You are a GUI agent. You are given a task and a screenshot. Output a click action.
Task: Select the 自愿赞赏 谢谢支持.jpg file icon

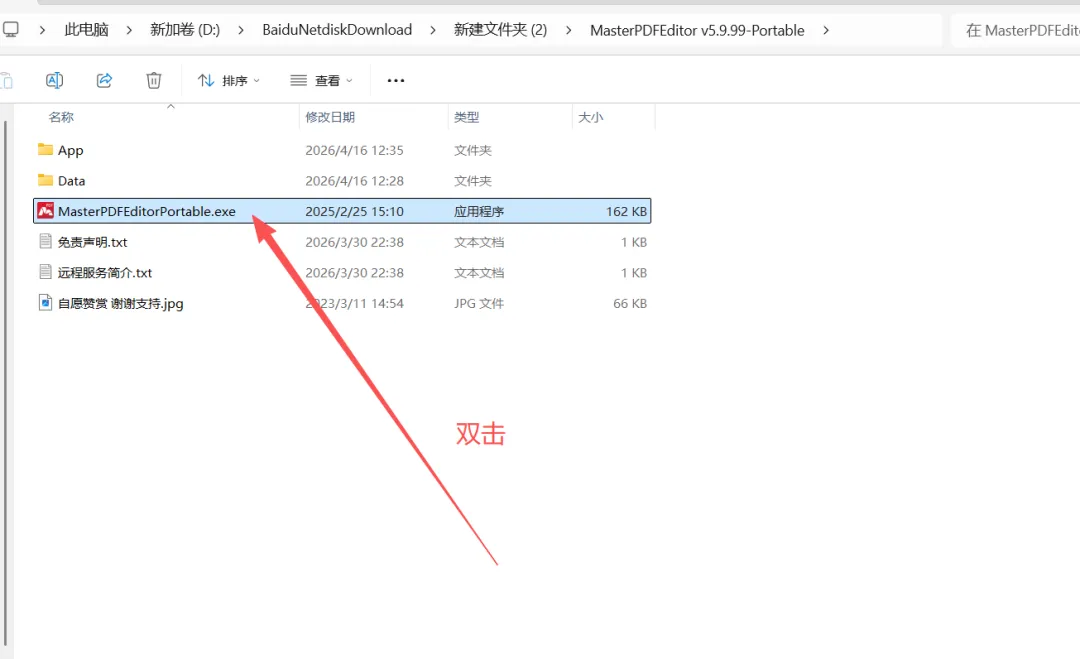click(45, 302)
